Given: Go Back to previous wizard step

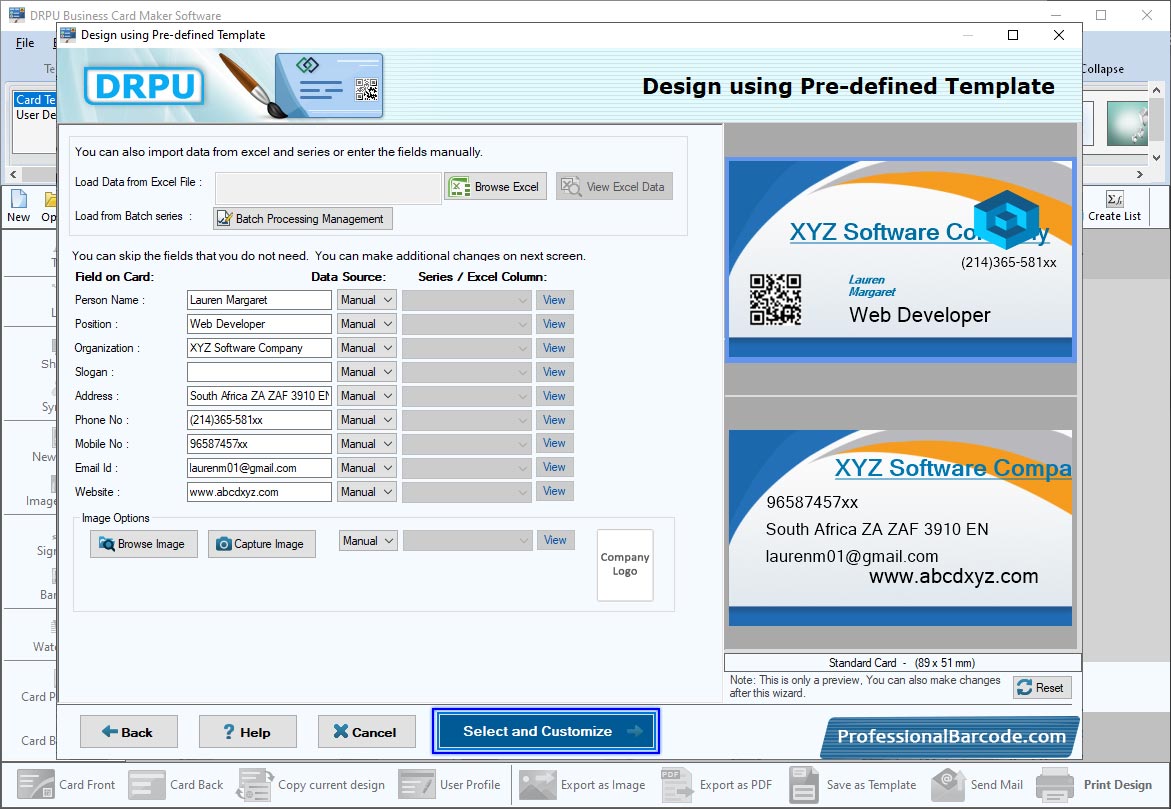Looking at the screenshot, I should (x=128, y=732).
